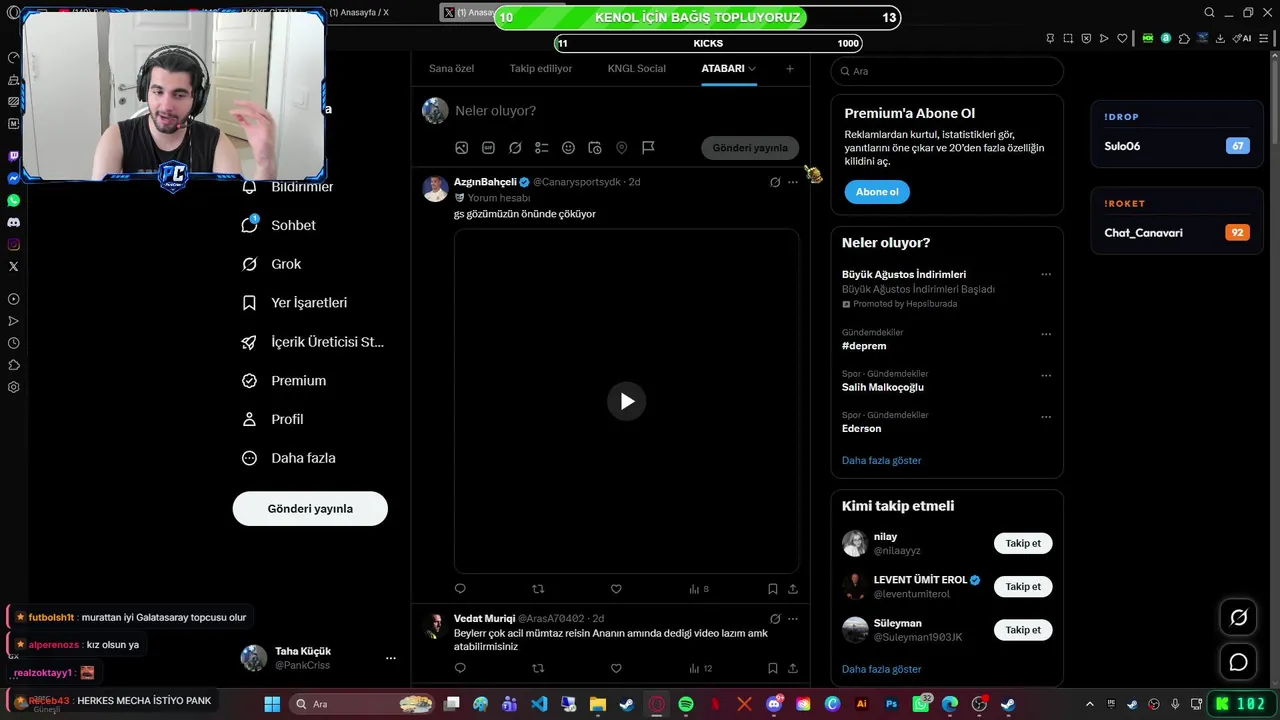Add an image to the new post
Viewport: 1280px width, 720px height.
(x=462, y=148)
